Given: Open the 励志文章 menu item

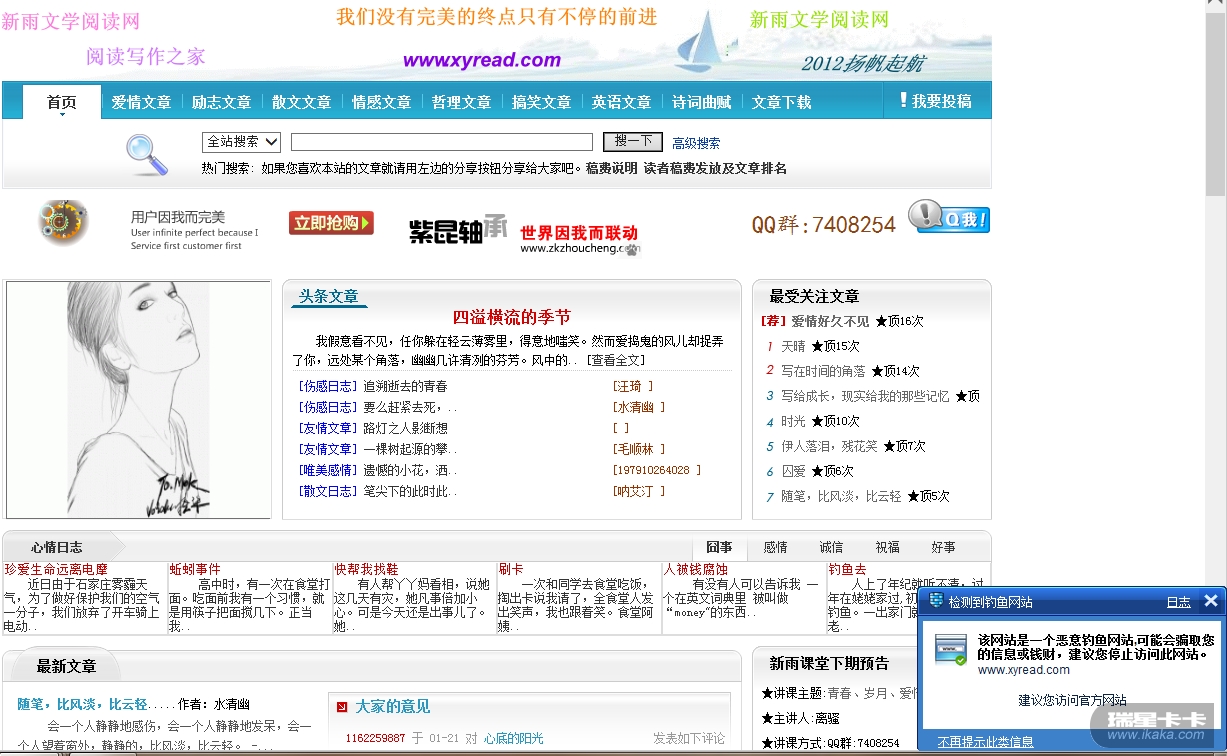Looking at the screenshot, I should click(221, 102).
